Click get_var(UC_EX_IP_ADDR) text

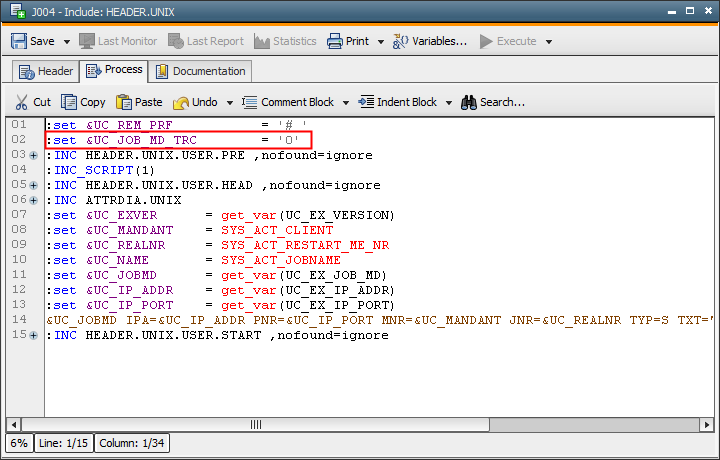click(x=308, y=291)
